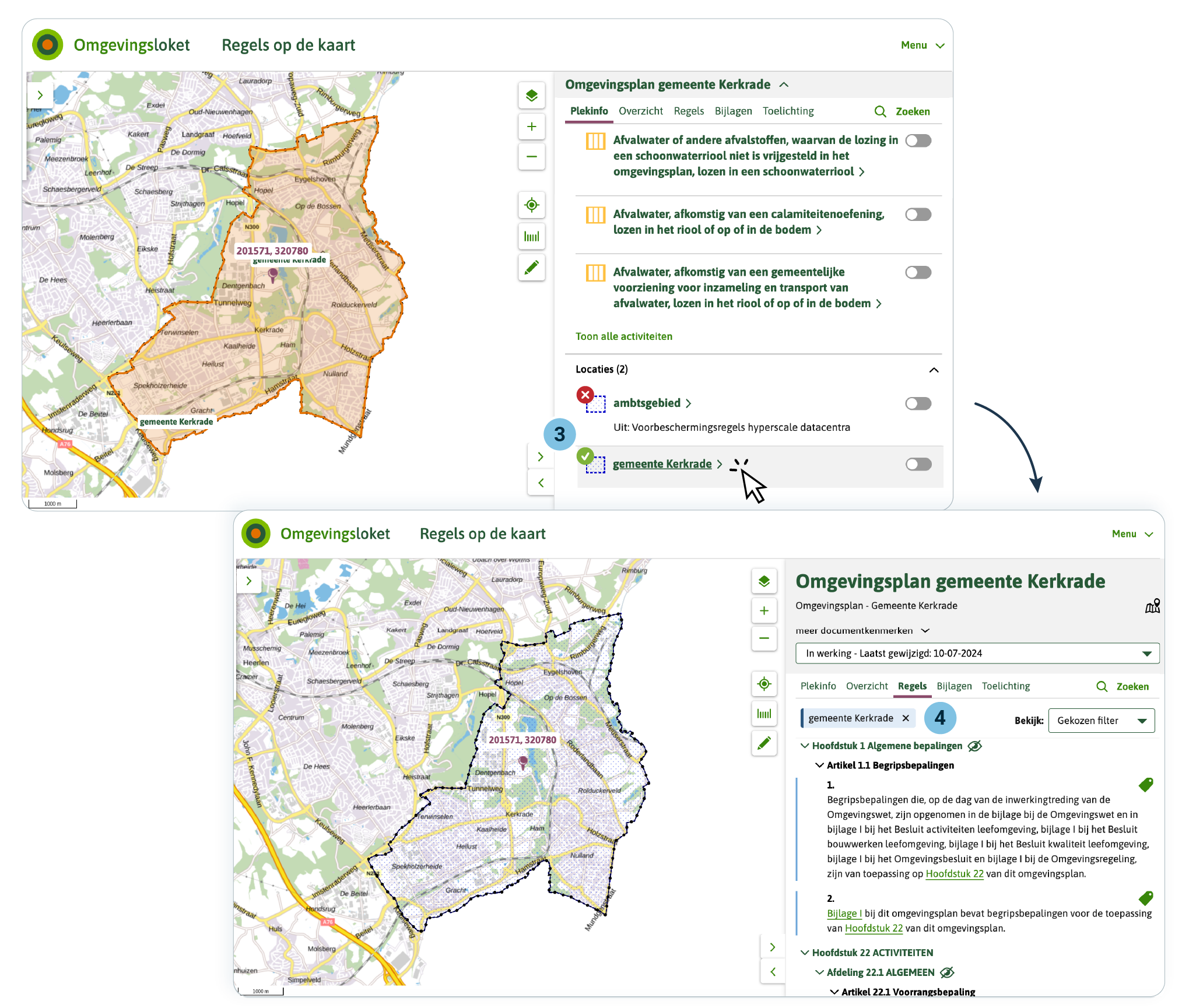Open the Gekozen filter dropdown
The width and height of the screenshot is (1189, 1008).
click(x=1101, y=721)
